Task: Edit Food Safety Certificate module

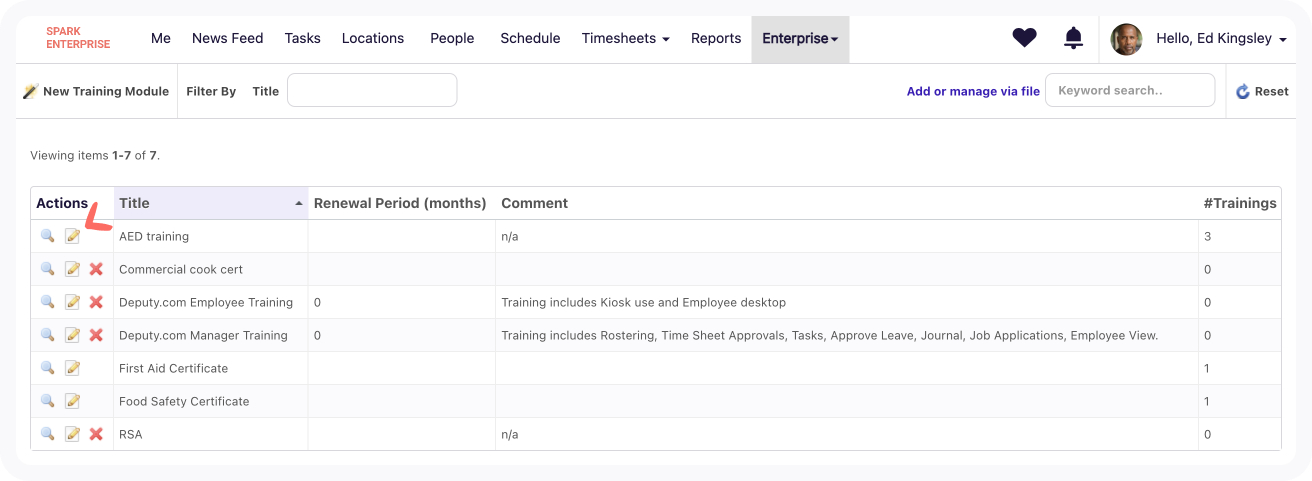Action: pyautogui.click(x=72, y=401)
